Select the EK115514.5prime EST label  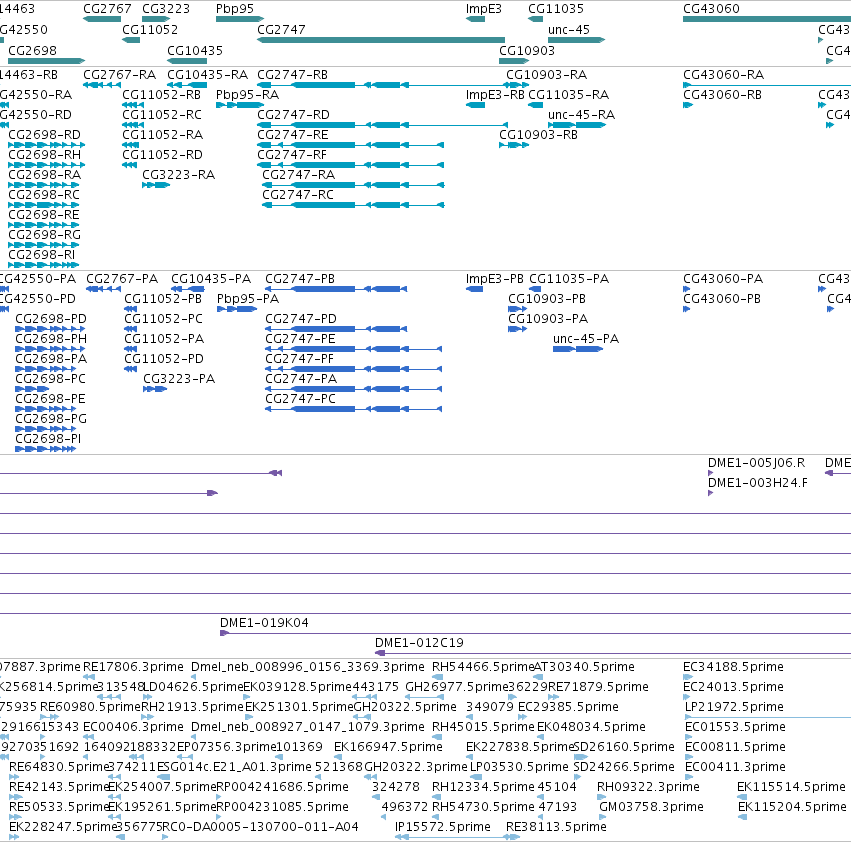(791, 787)
